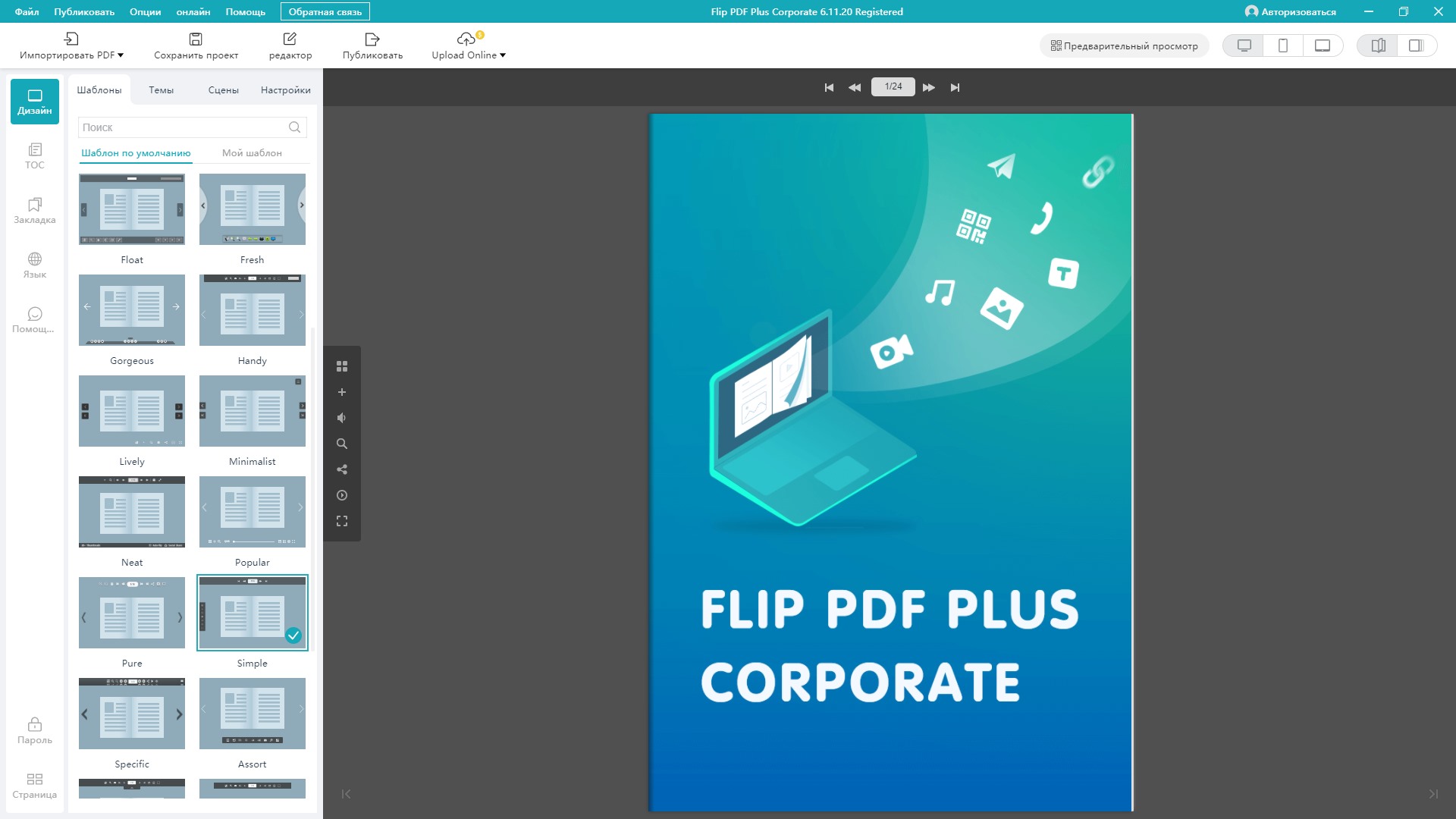1456x819 pixels.
Task: Open the Пароль password settings
Action: click(x=35, y=731)
